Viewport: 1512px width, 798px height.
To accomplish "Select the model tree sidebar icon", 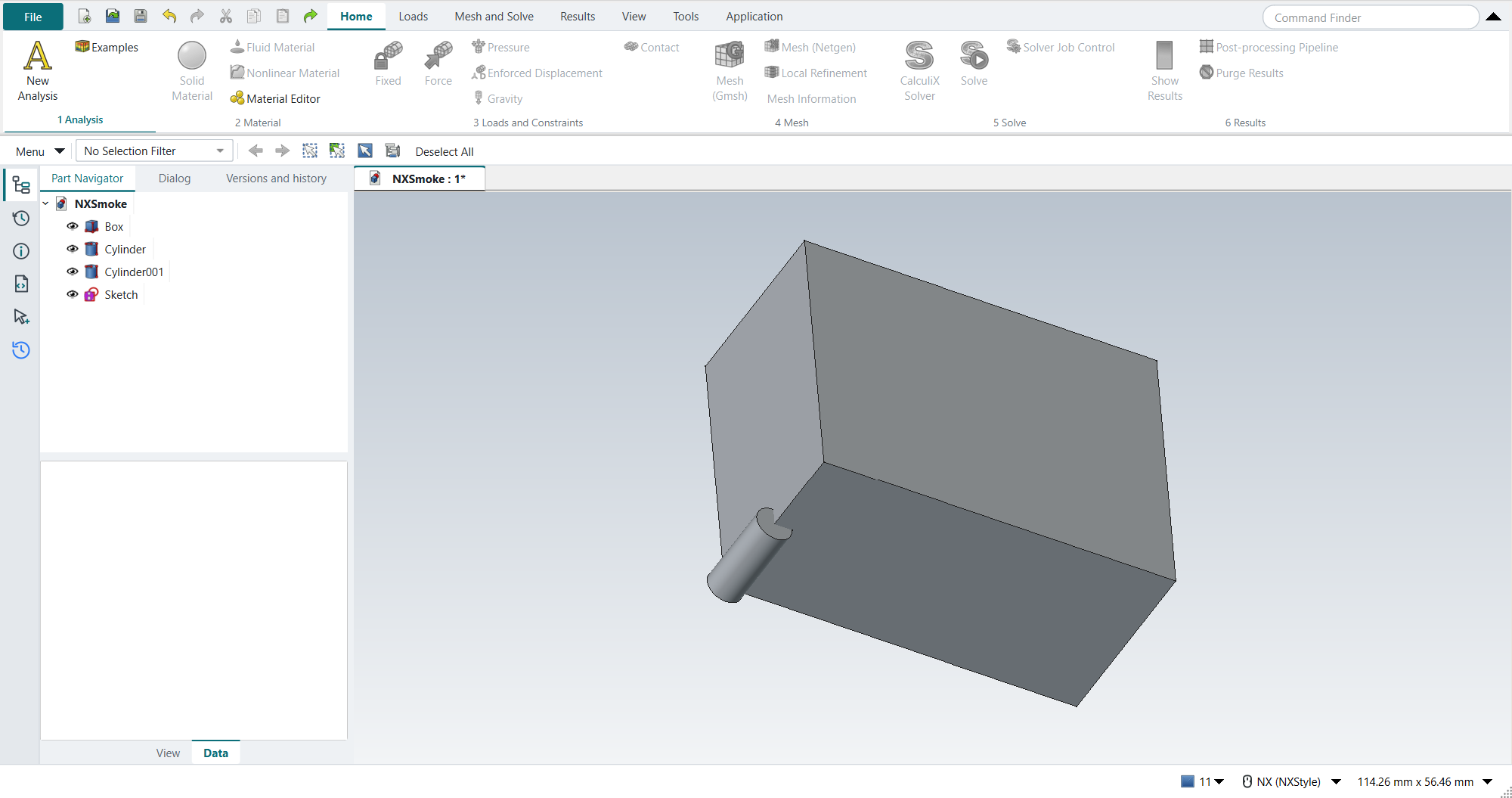I will [21, 185].
